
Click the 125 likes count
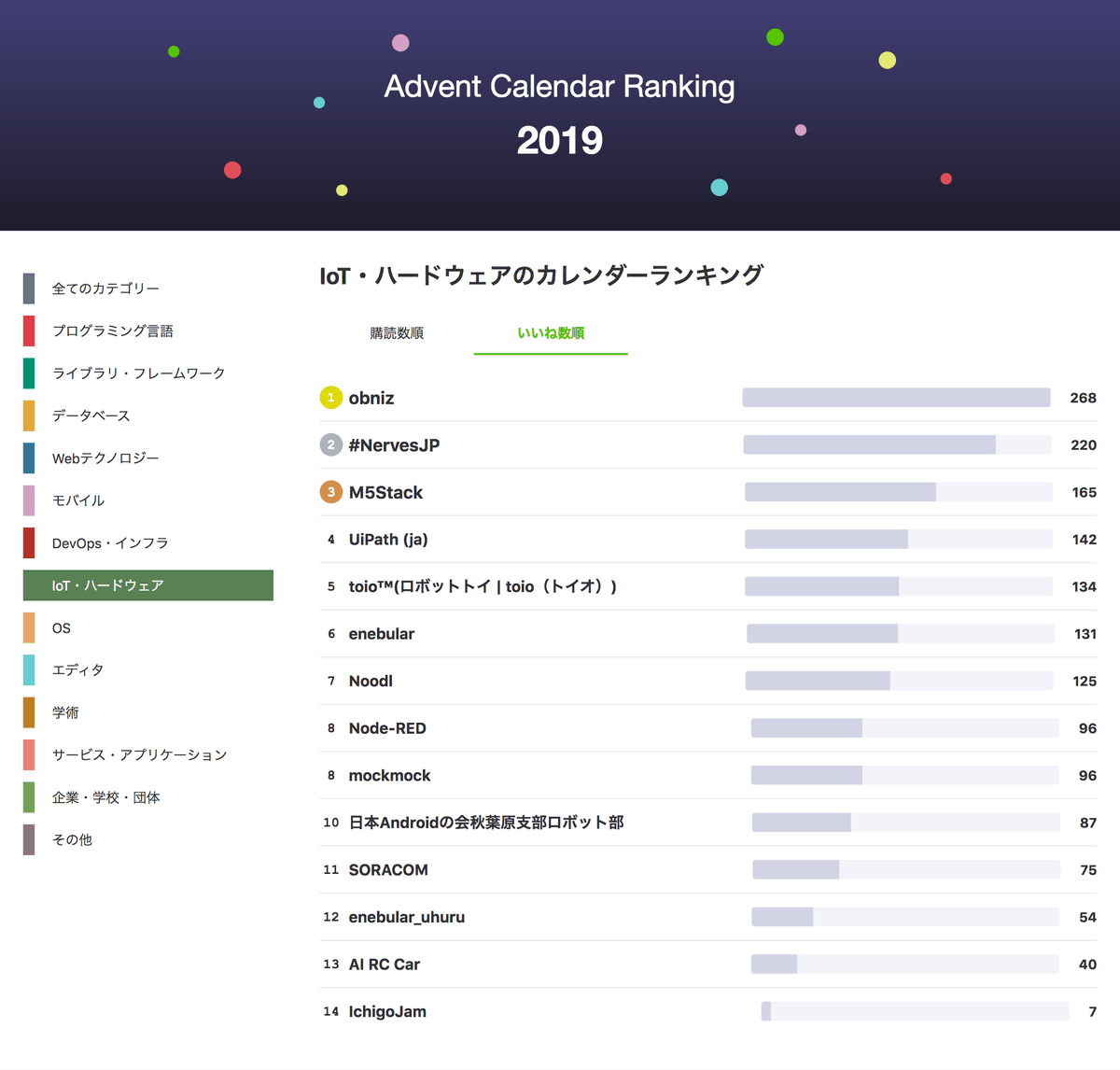pos(1085,682)
